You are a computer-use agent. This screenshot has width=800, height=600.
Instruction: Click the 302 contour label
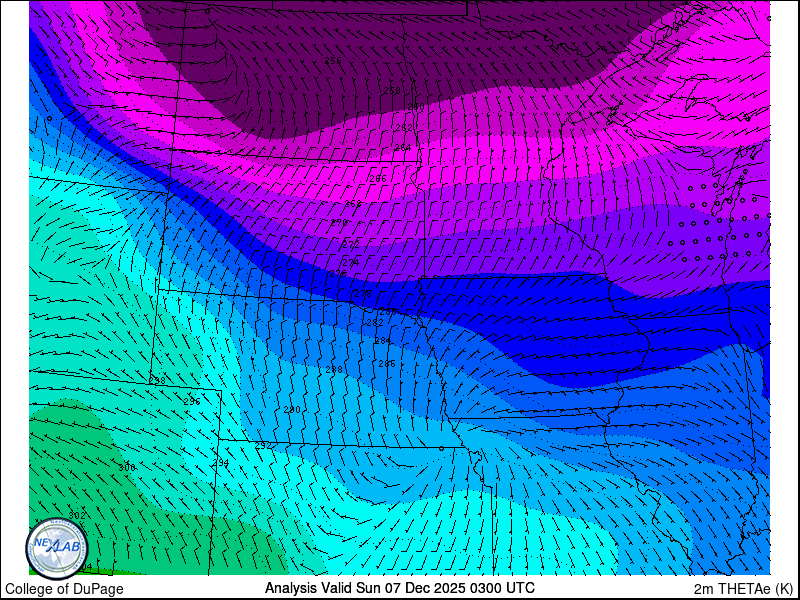[x=77, y=516]
